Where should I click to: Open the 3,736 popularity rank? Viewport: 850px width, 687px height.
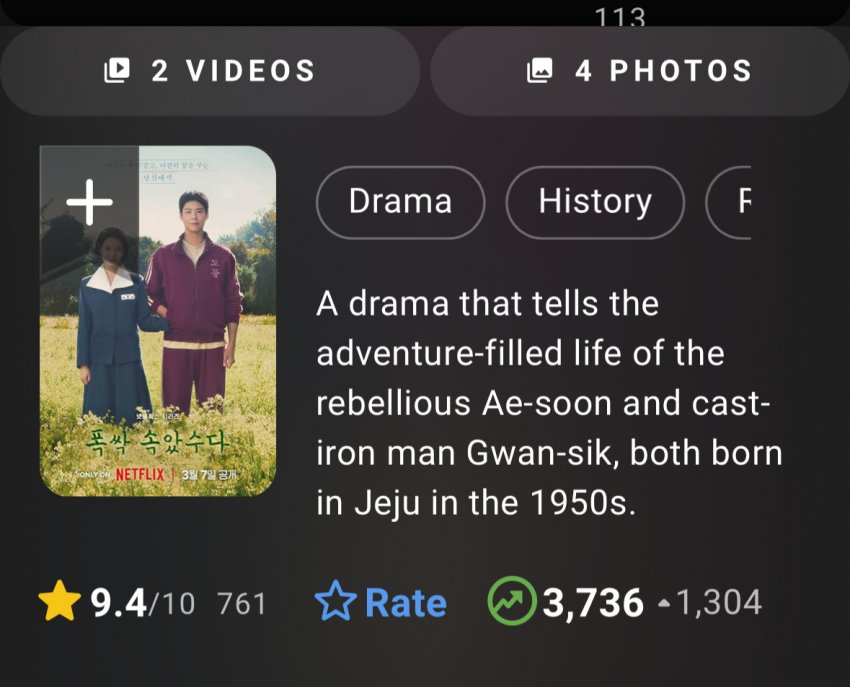pos(593,603)
